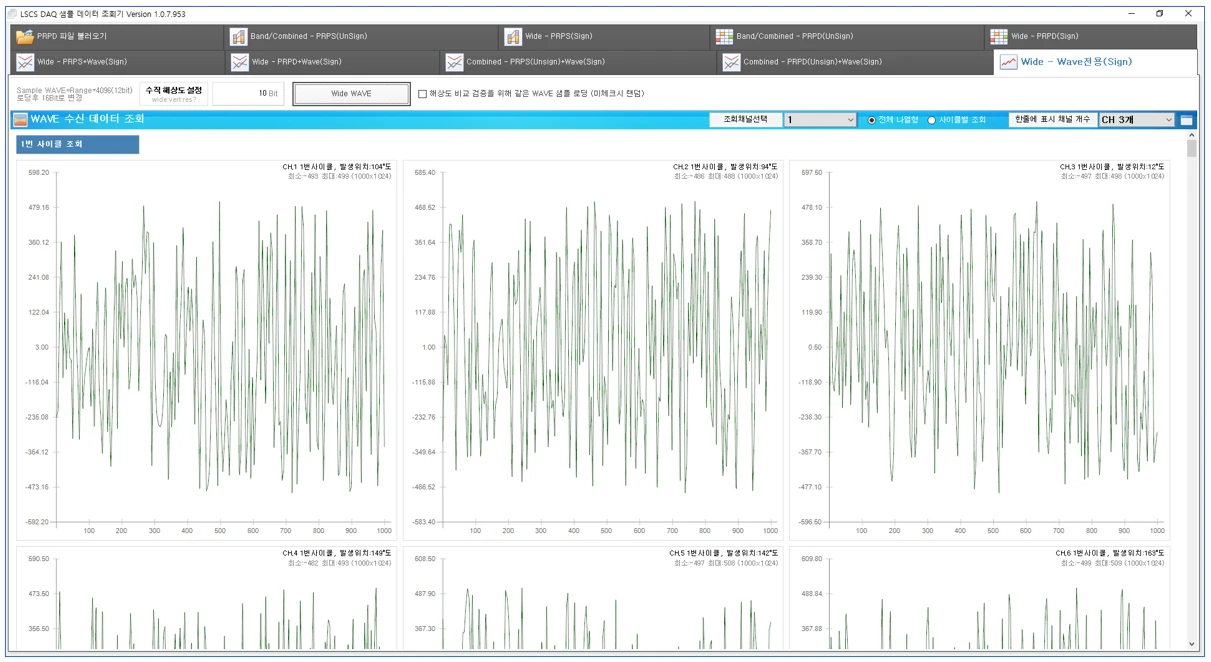Click the CH.2 waveform chart
The width and height of the screenshot is (1211, 662).
point(593,350)
